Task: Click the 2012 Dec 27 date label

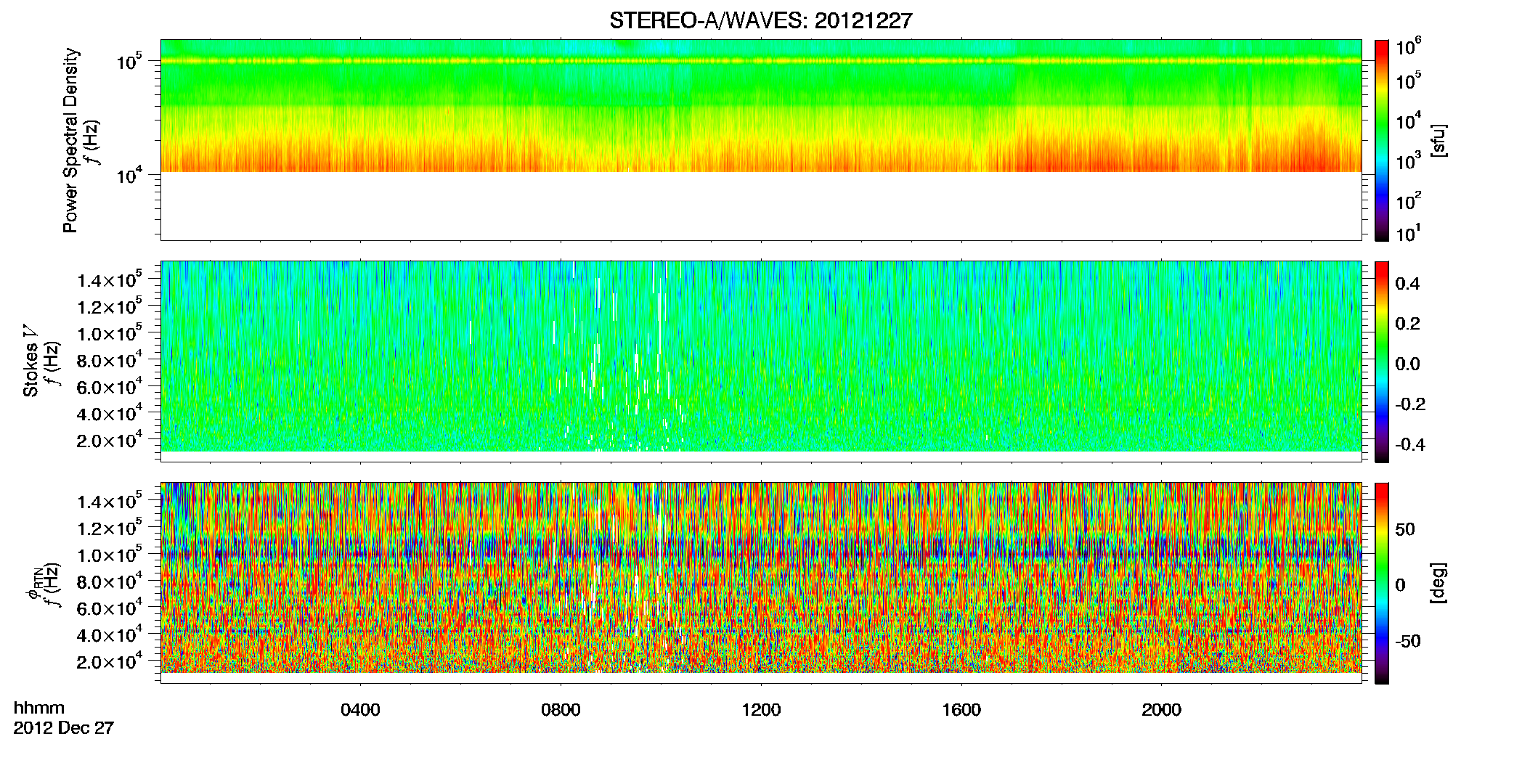Action: (64, 728)
